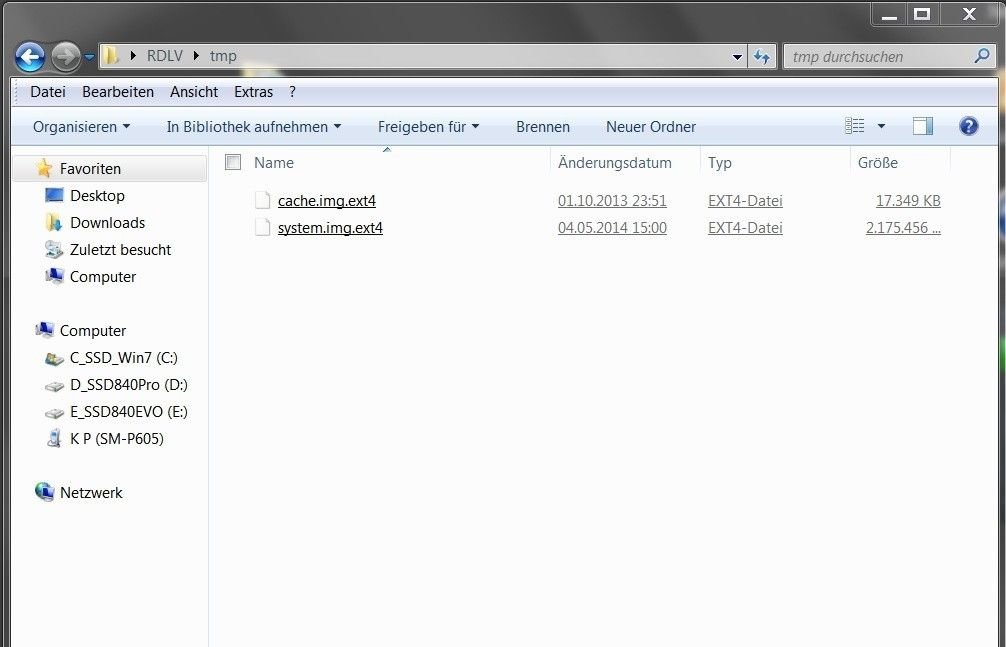This screenshot has height=647, width=1006.
Task: Open drive E_SSD840EVO (E:)
Action: point(128,411)
